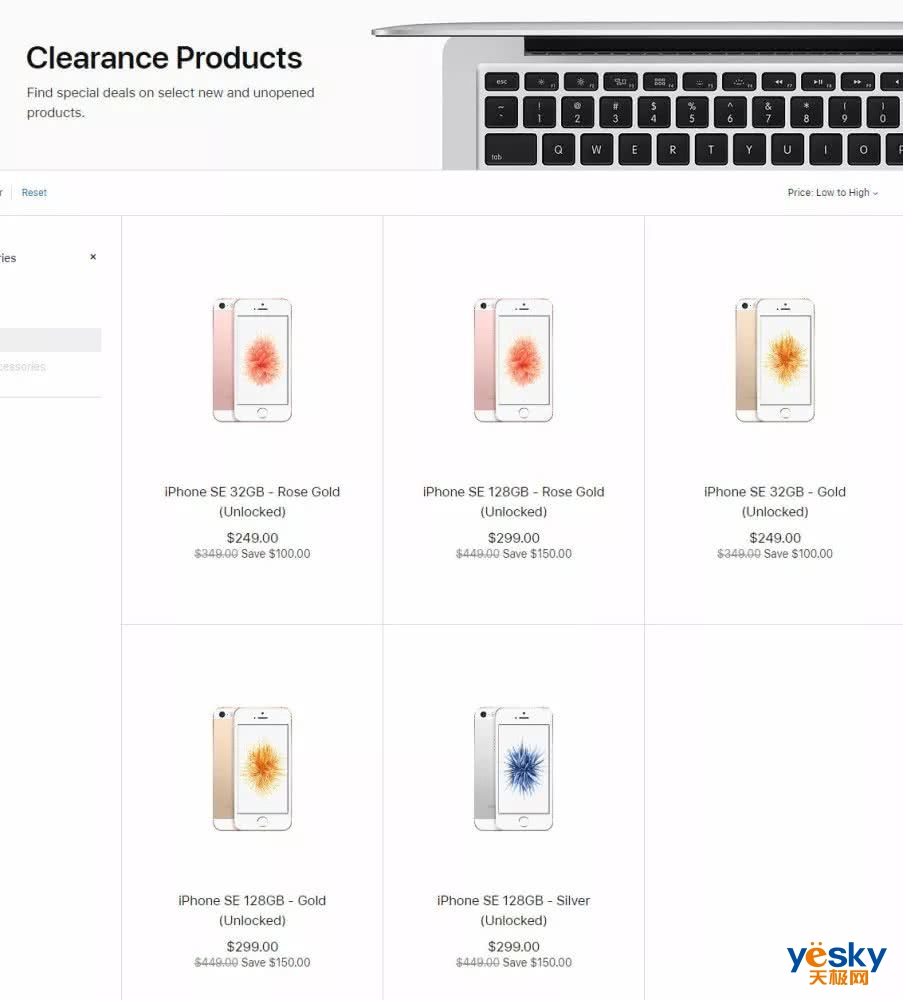The width and height of the screenshot is (903, 1000).
Task: Select iPhone SE 32GB - Rose Gold title link
Action: pos(253,502)
